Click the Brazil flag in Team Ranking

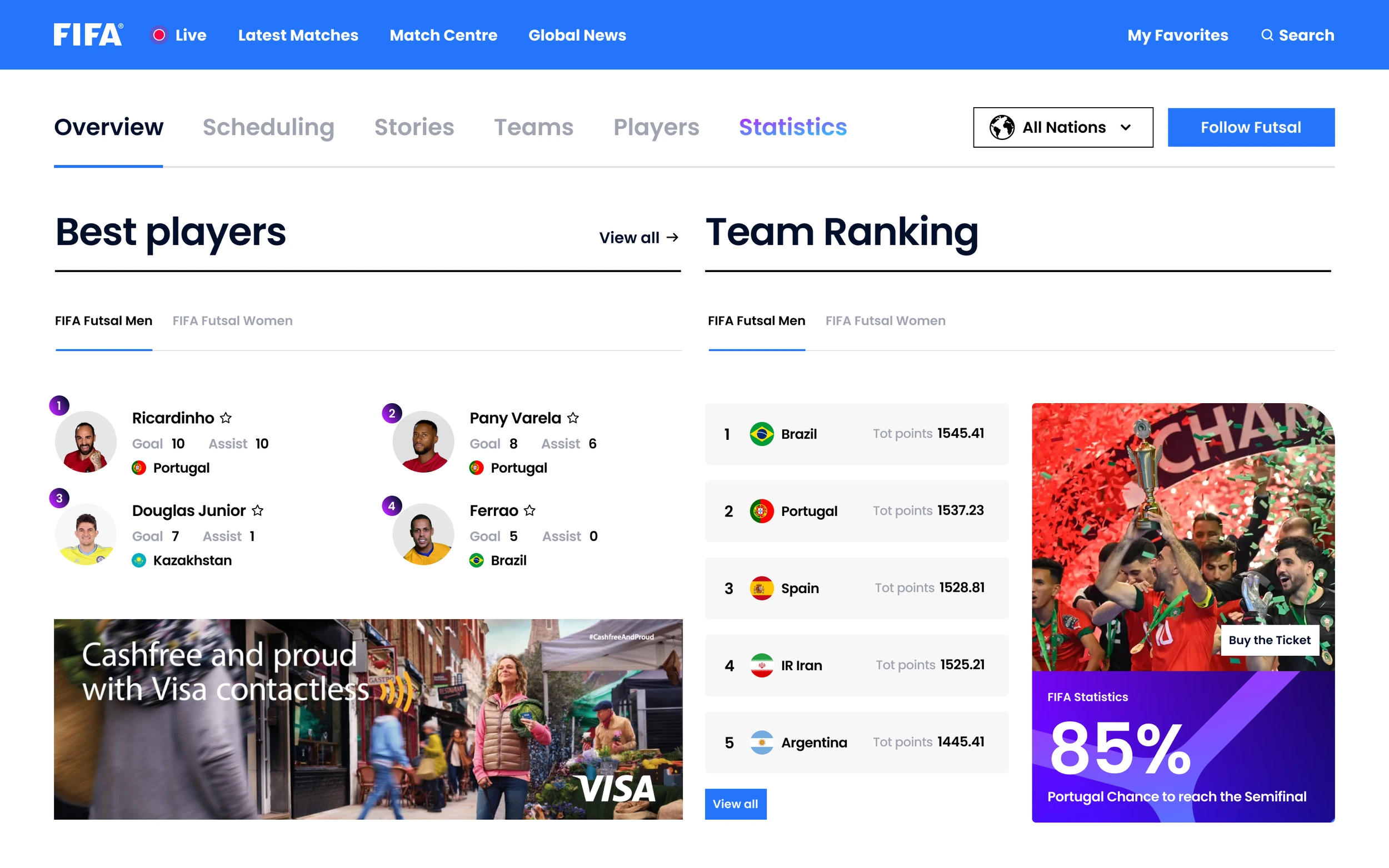(761, 434)
